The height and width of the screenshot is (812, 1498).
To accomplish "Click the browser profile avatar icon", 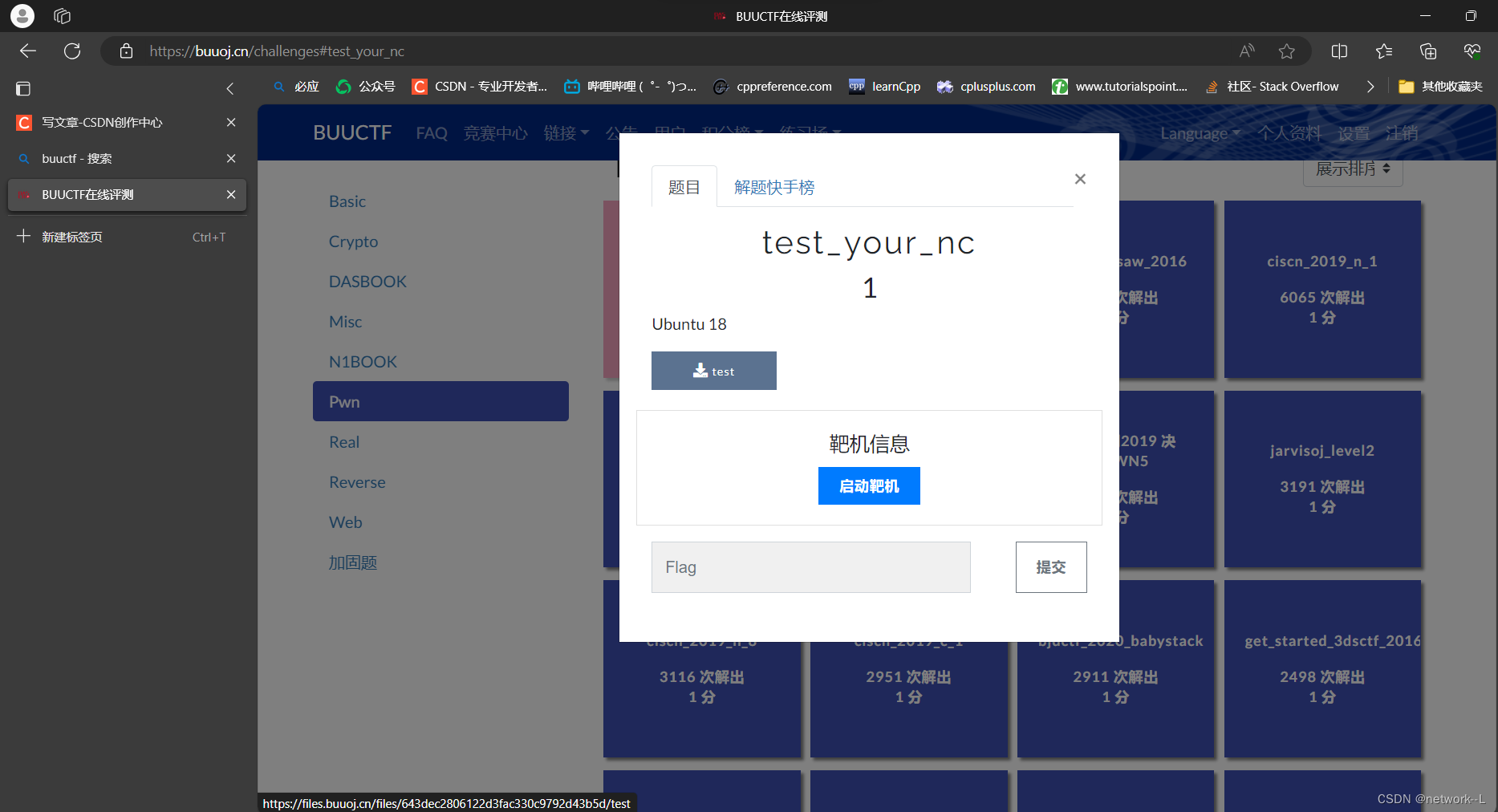I will 22,15.
